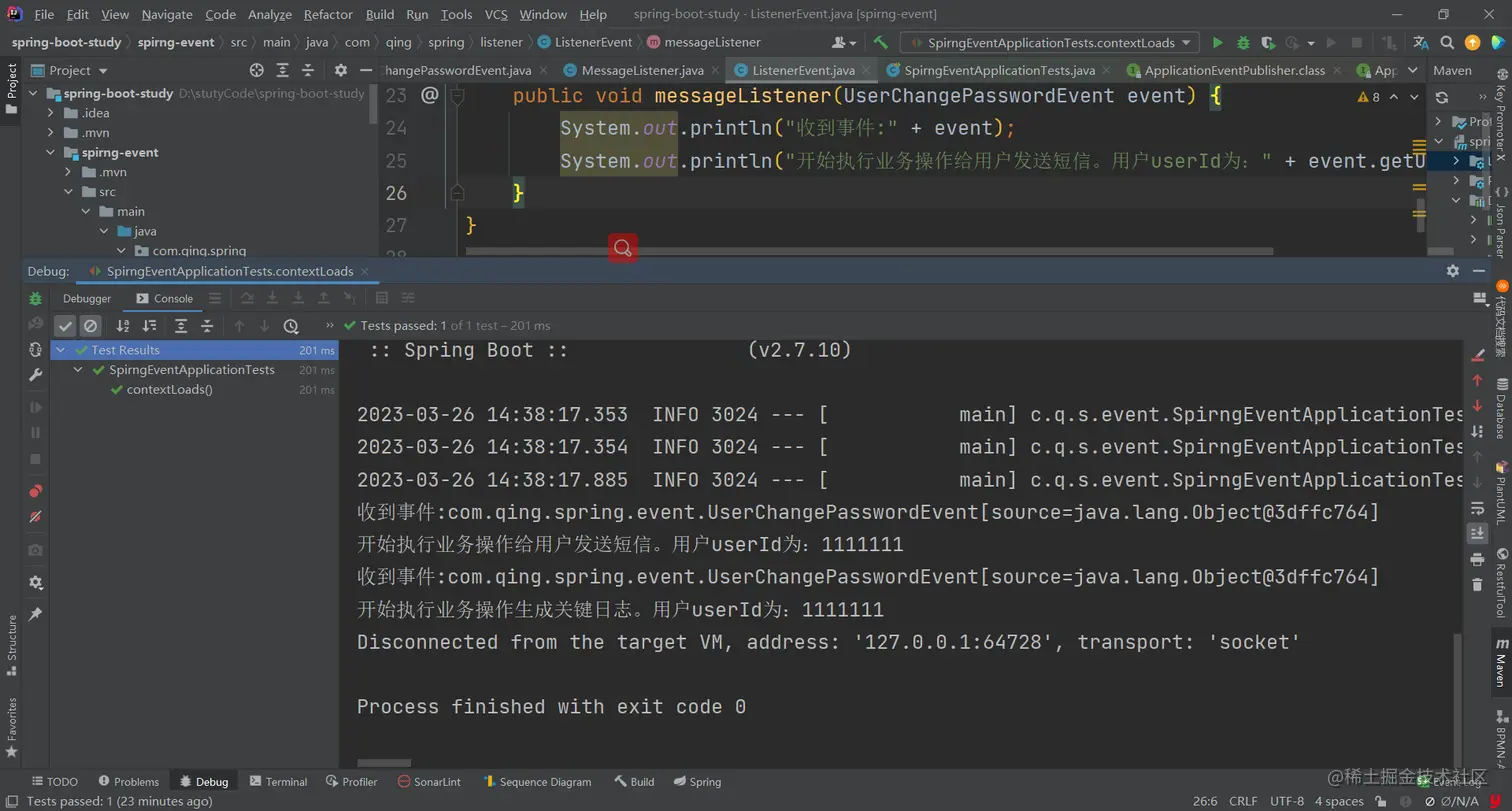This screenshot has width=1512, height=811.
Task: Sort test results by duration
Action: pos(149,326)
